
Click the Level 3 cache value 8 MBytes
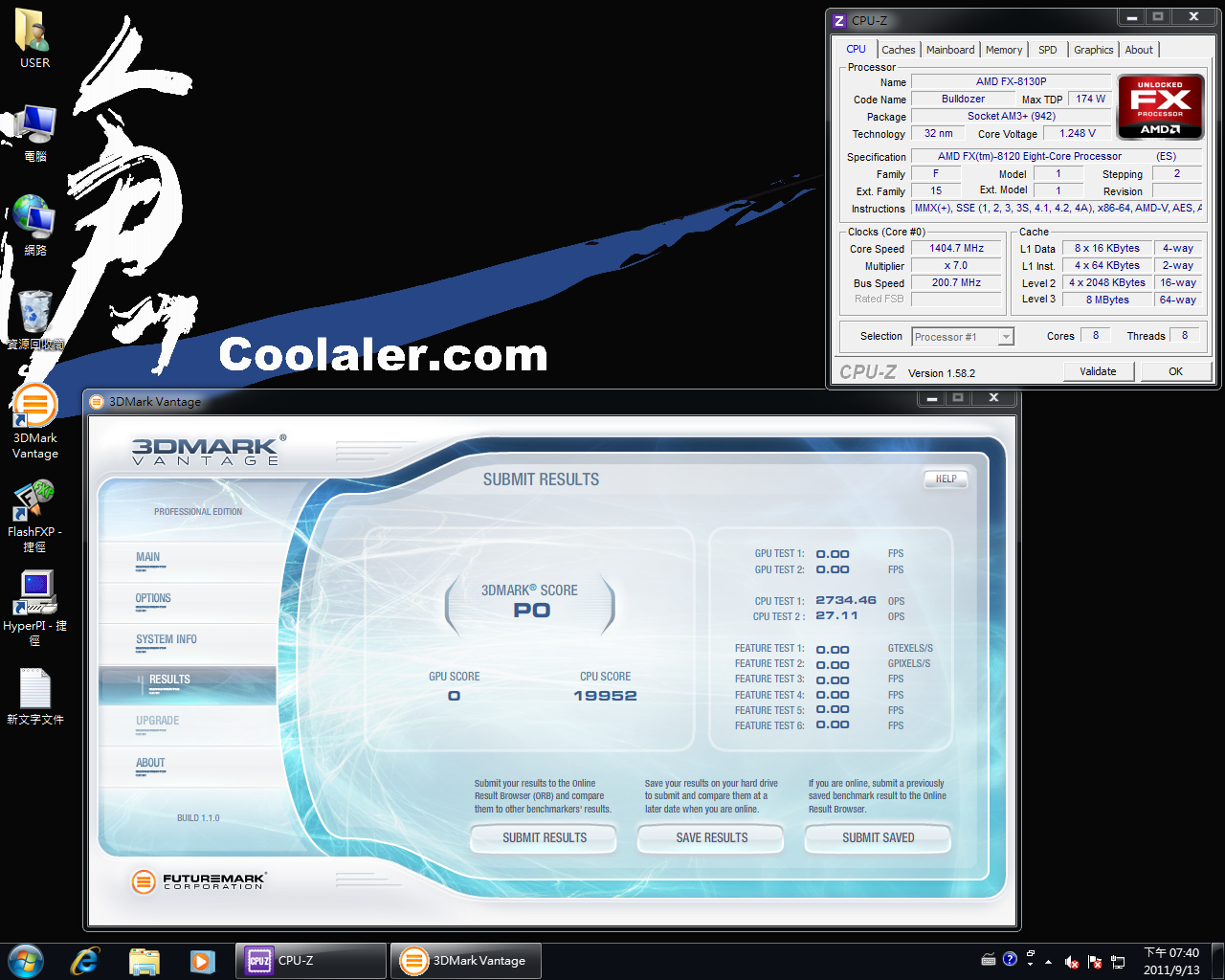pos(1107,300)
